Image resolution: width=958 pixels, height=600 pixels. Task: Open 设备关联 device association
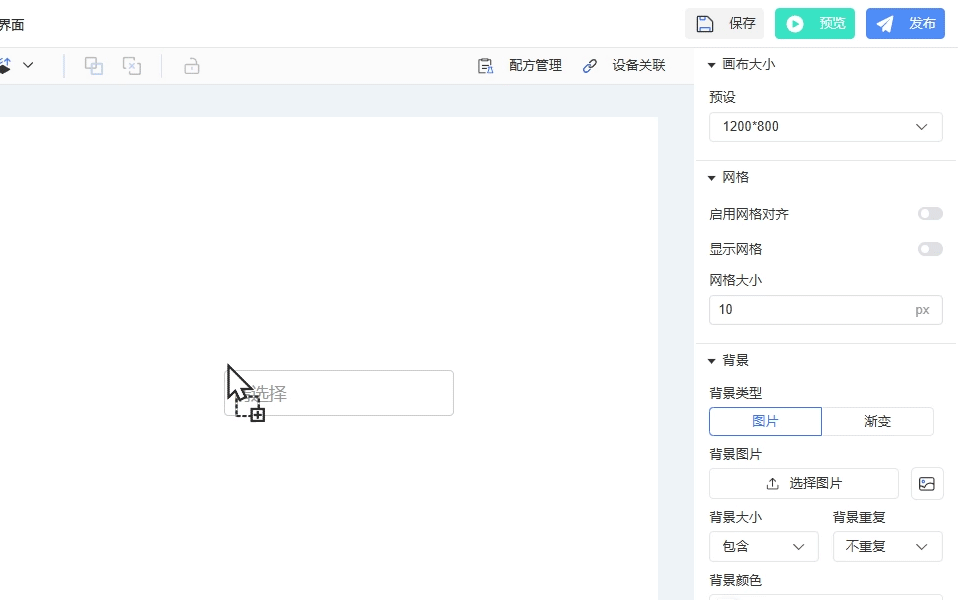click(x=624, y=66)
